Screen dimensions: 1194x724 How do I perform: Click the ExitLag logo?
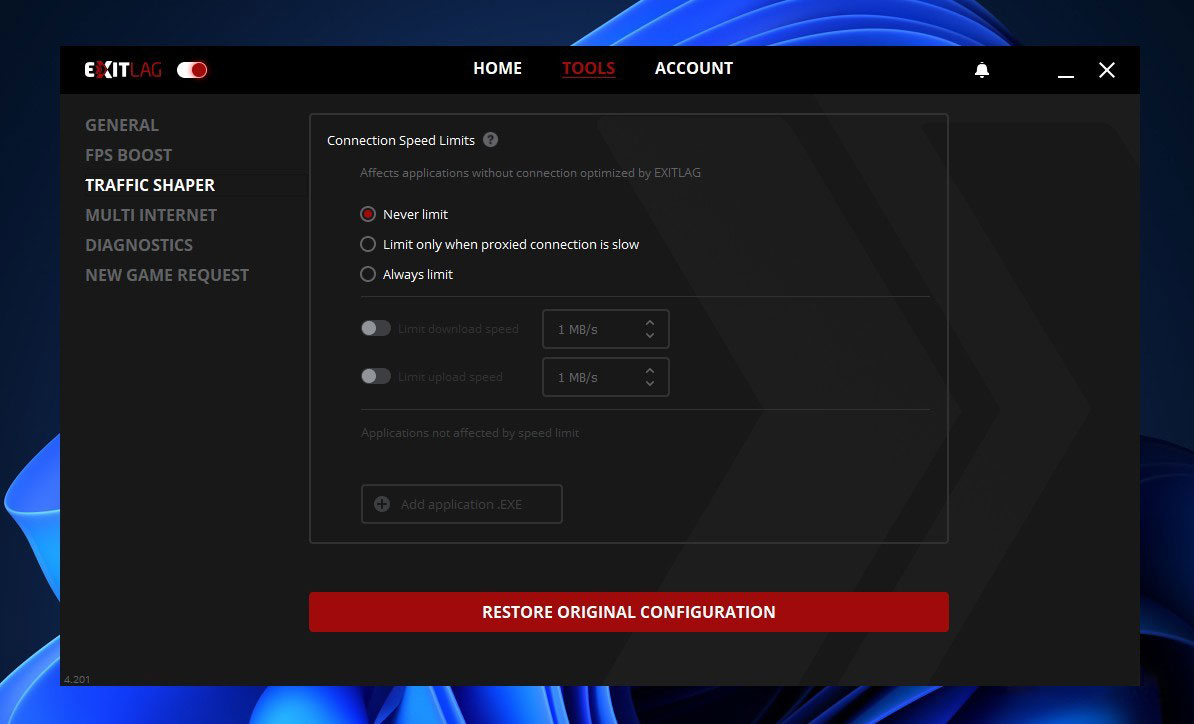pyautogui.click(x=123, y=70)
